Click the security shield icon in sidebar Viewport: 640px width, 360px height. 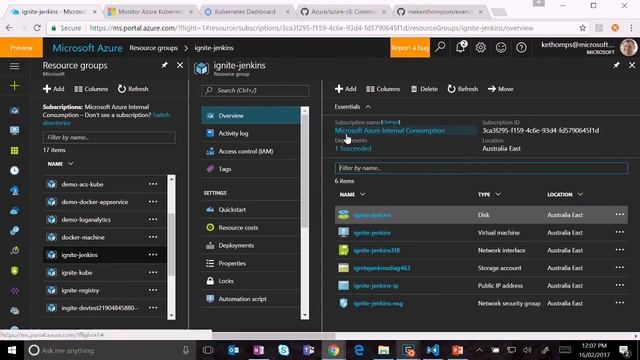pos(14,271)
